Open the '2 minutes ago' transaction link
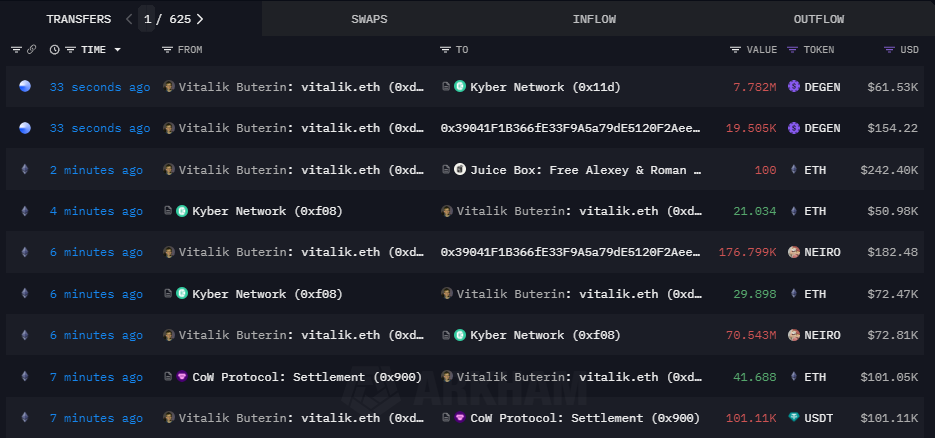 click(x=96, y=170)
